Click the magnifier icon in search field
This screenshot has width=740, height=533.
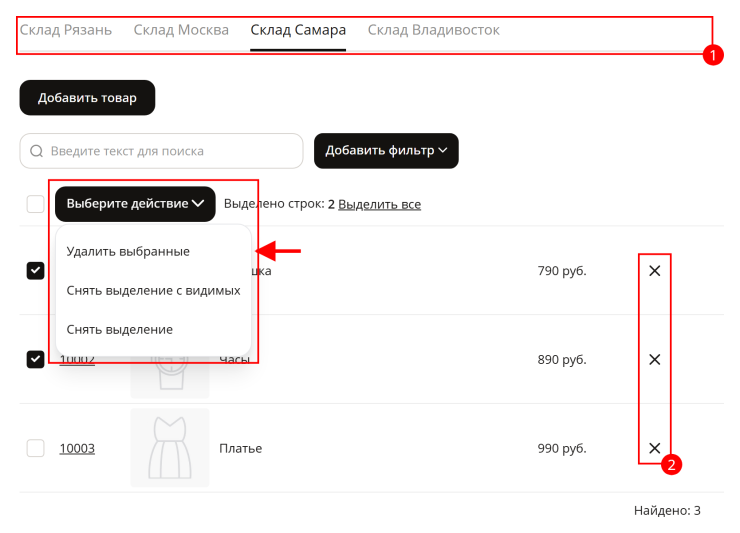(36, 151)
